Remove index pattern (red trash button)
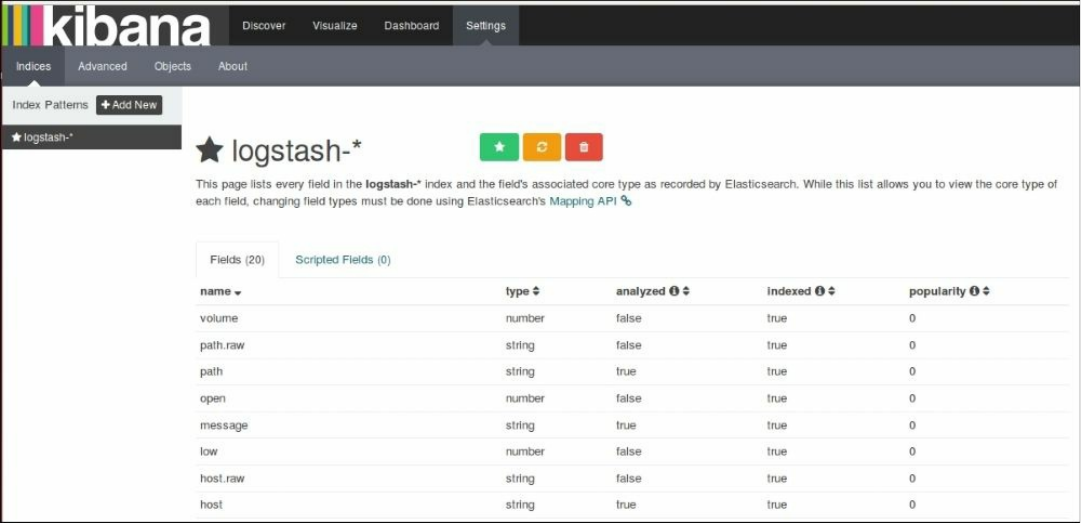This screenshot has height=523, width=1081. click(584, 147)
